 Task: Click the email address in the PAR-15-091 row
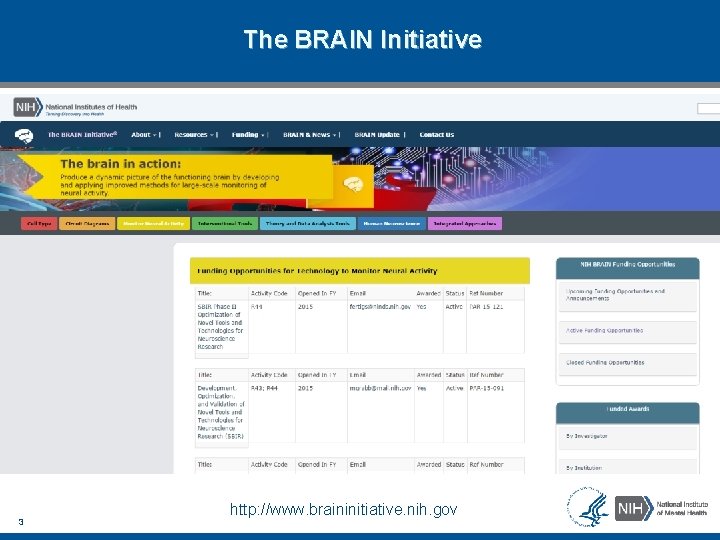pyautogui.click(x=380, y=388)
